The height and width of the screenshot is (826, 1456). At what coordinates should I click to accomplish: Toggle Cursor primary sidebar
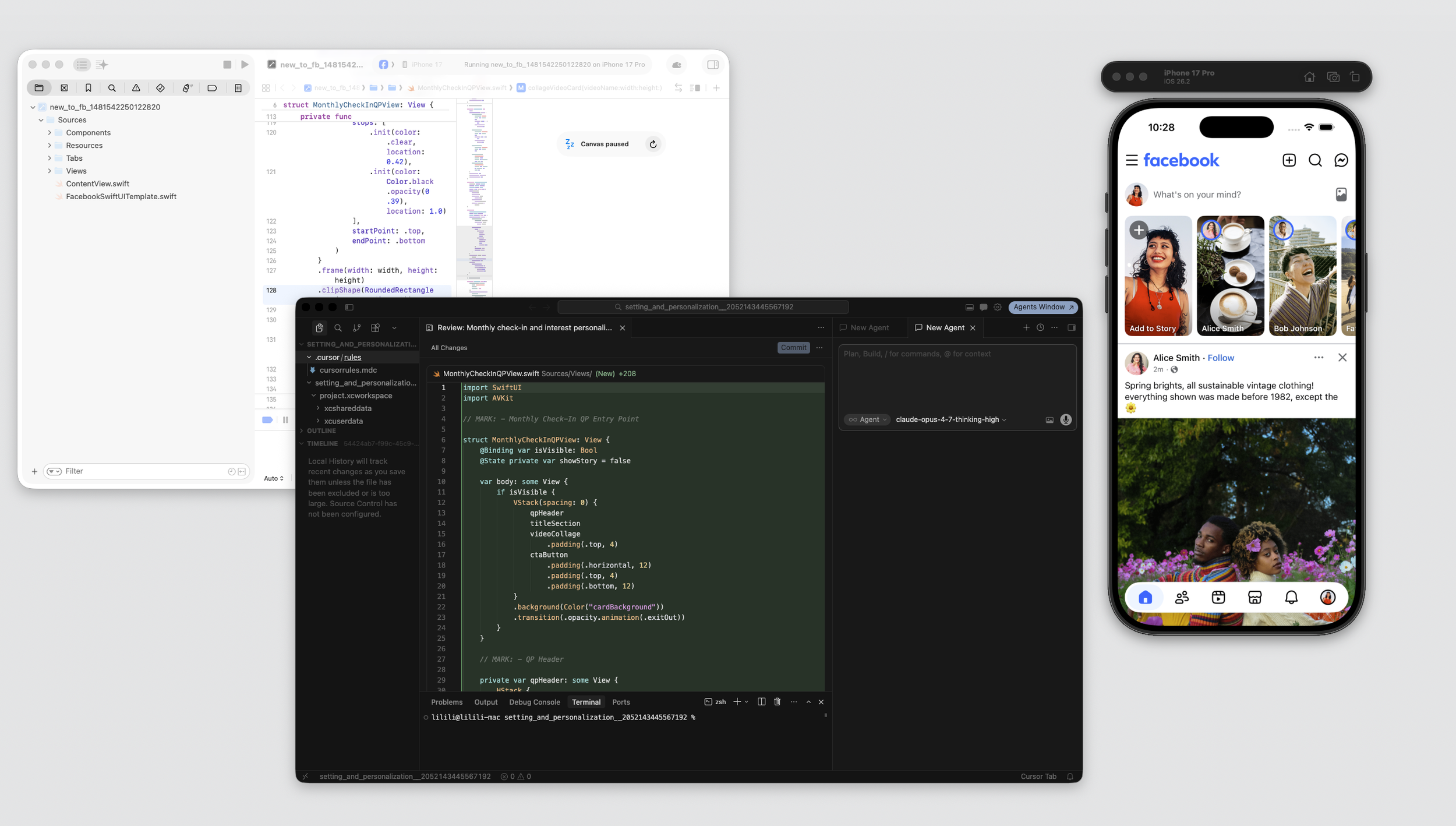point(349,307)
